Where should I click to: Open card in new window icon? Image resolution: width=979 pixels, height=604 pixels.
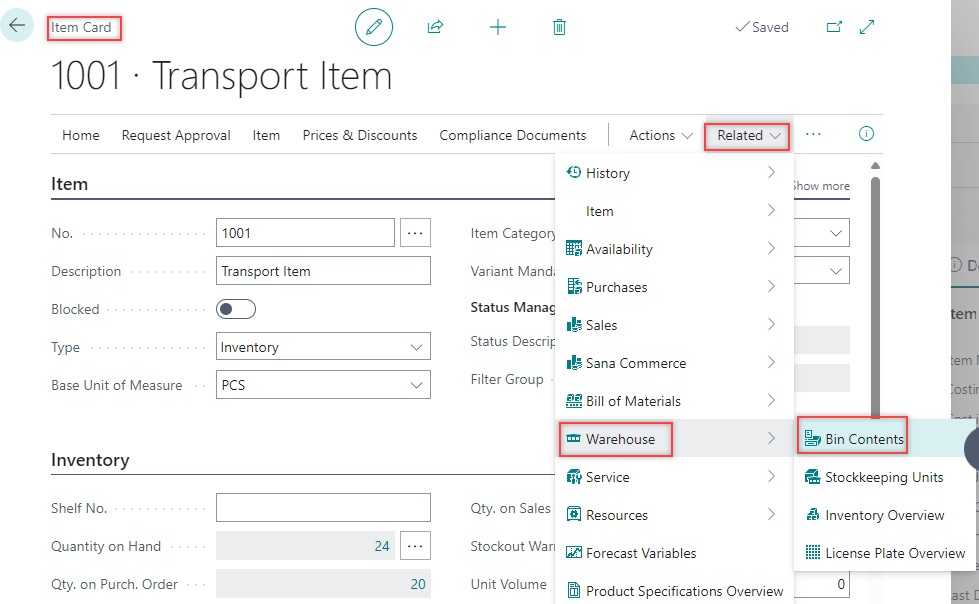834,27
